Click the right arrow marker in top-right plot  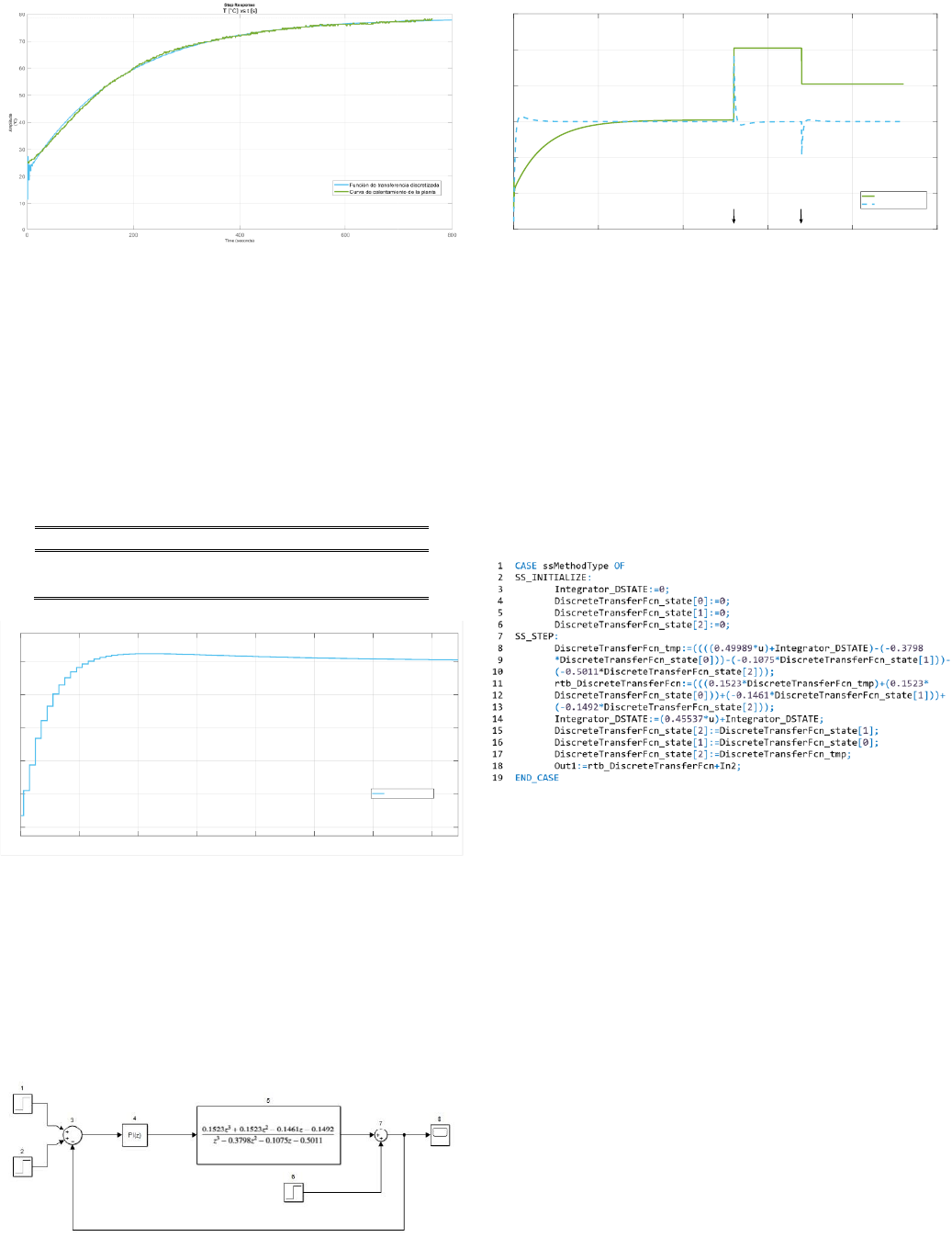(801, 216)
